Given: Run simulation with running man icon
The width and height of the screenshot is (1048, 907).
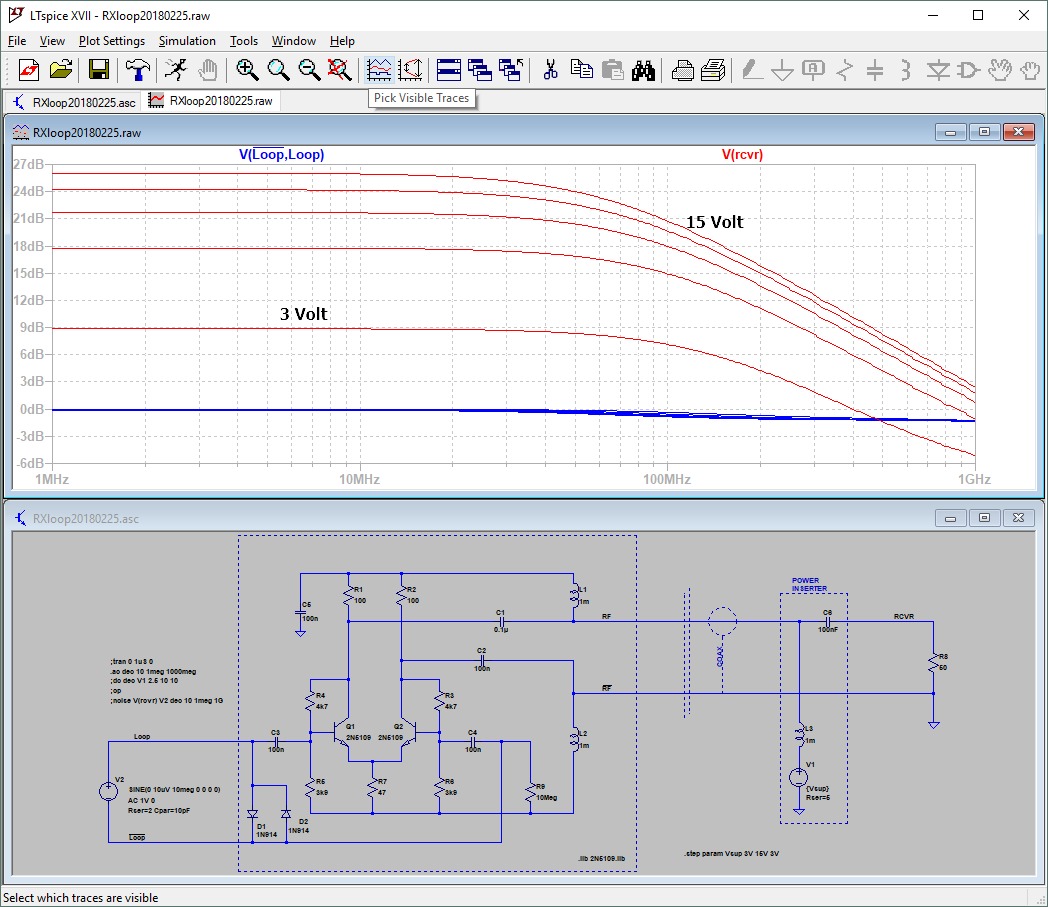Looking at the screenshot, I should 175,69.
